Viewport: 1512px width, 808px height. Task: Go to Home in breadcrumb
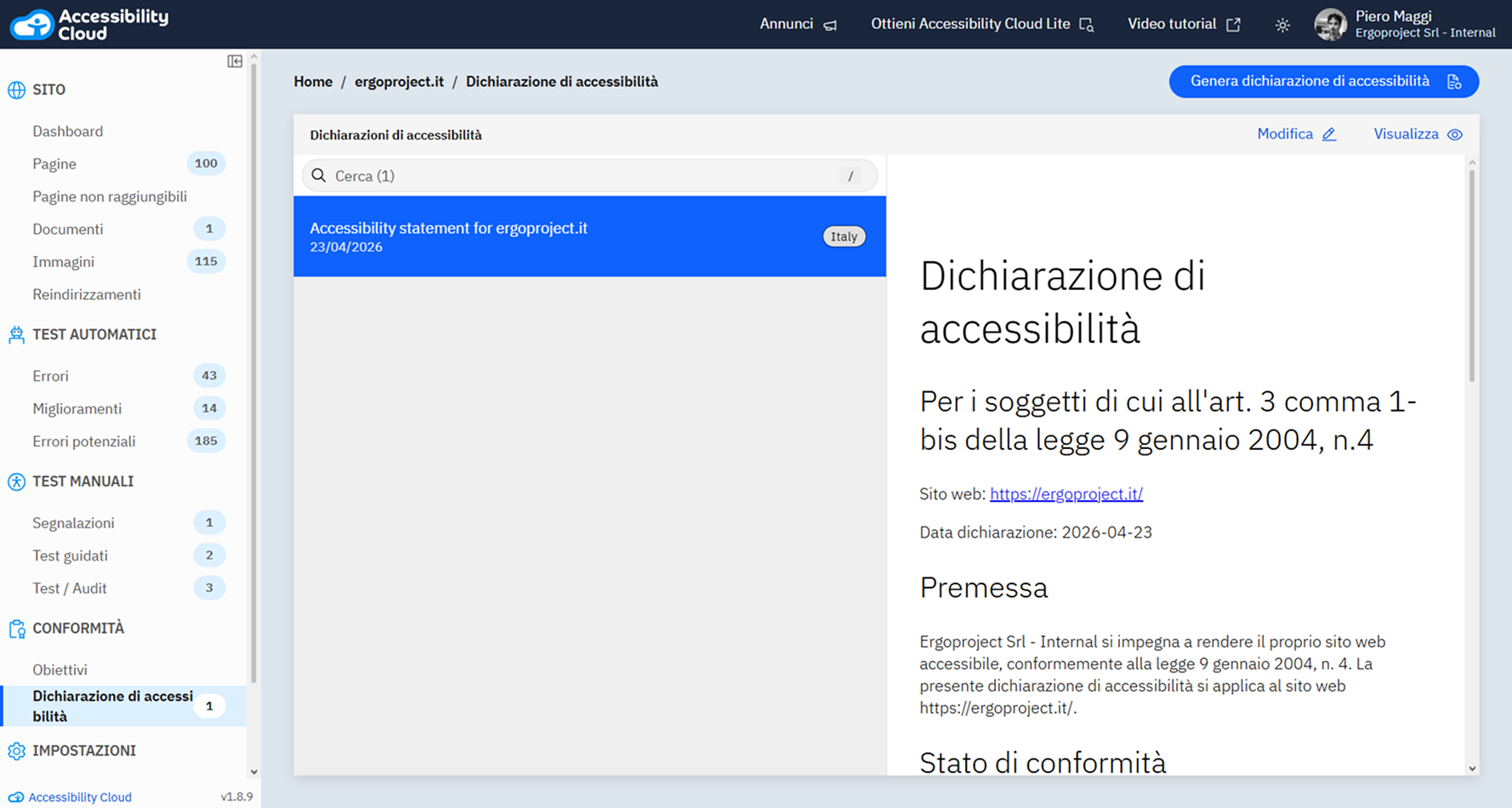point(313,82)
